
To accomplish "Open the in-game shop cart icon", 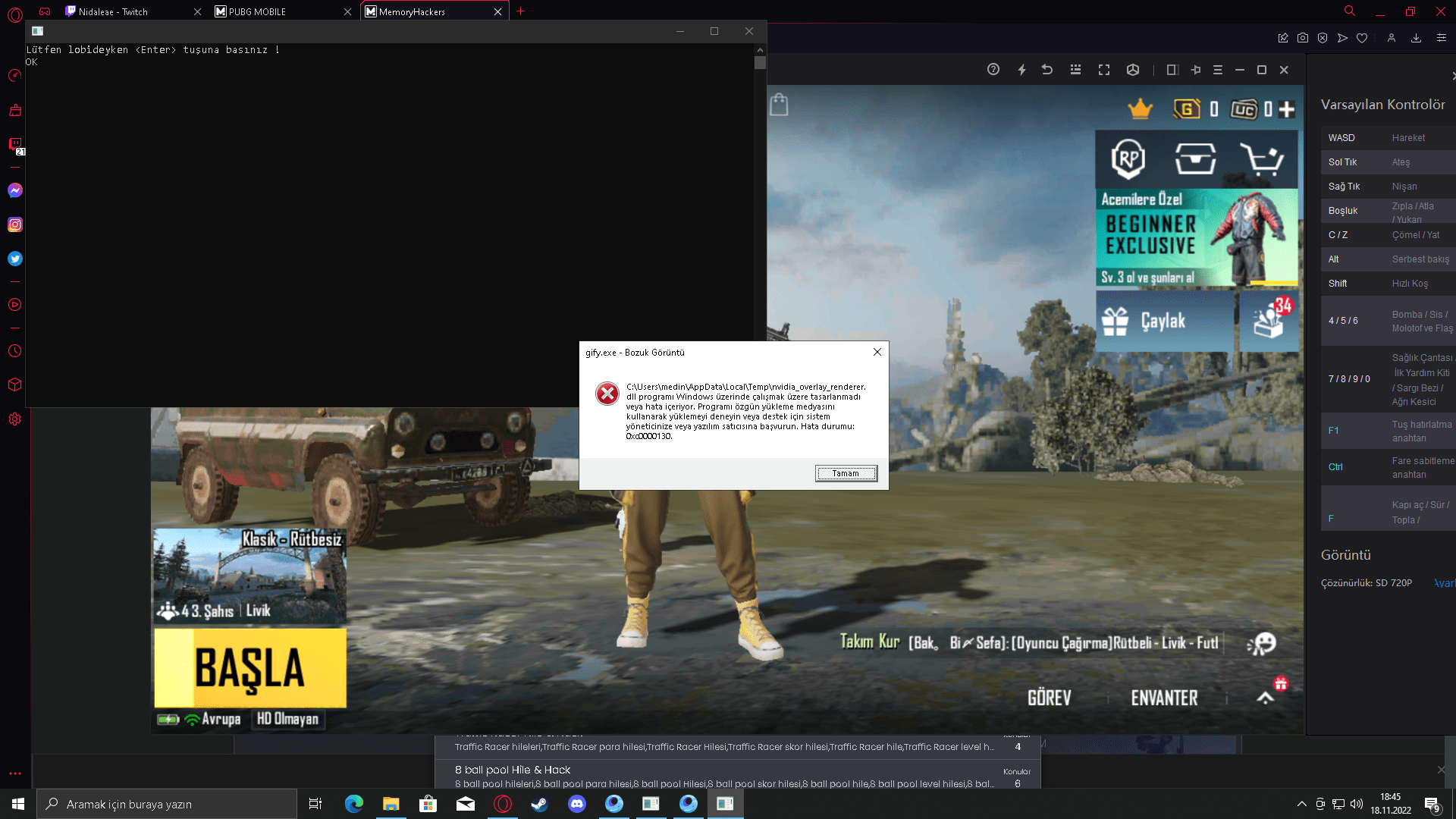I will [1261, 158].
